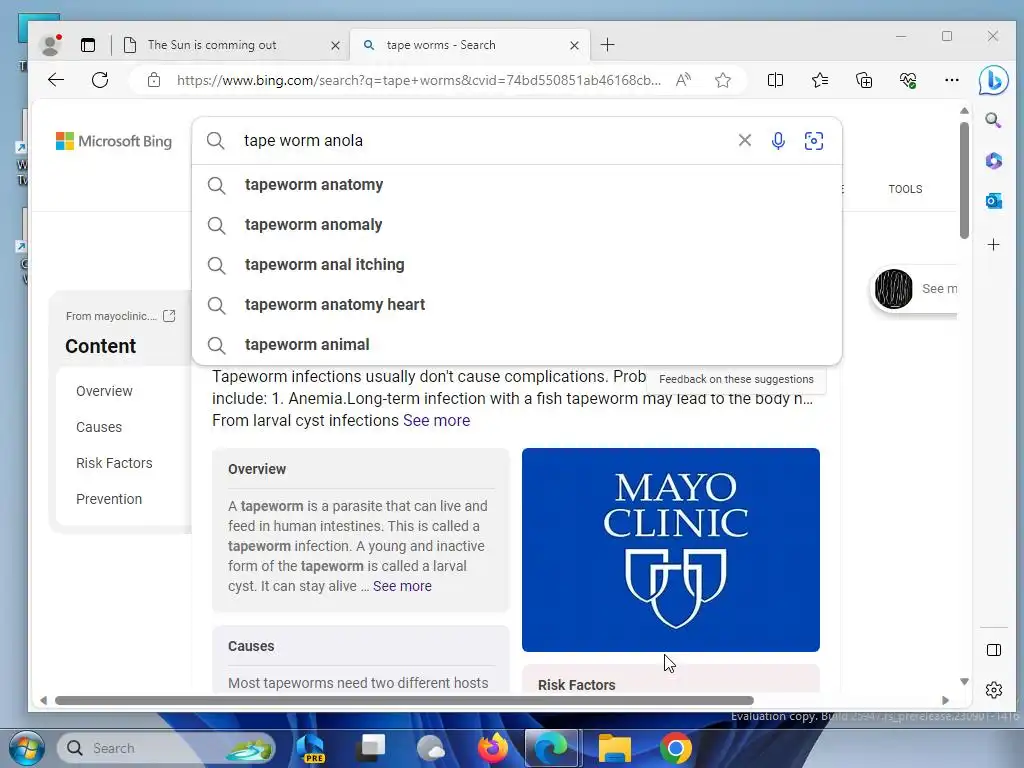This screenshot has height=768, width=1024.
Task: Click the taskbar Search box
Action: pos(167,748)
